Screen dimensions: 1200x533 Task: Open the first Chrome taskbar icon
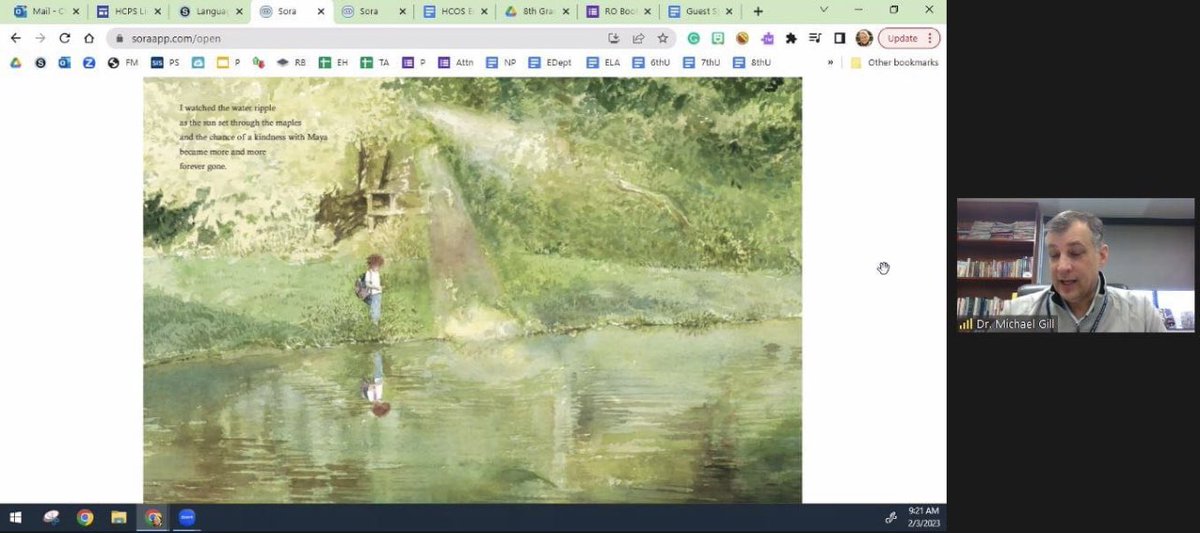85,517
